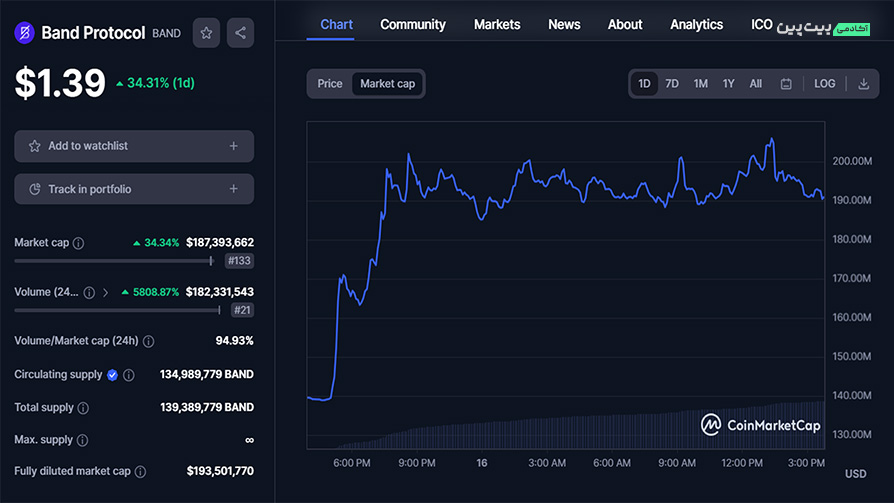Switch chart to Price view
This screenshot has width=894, height=503.
tap(330, 84)
